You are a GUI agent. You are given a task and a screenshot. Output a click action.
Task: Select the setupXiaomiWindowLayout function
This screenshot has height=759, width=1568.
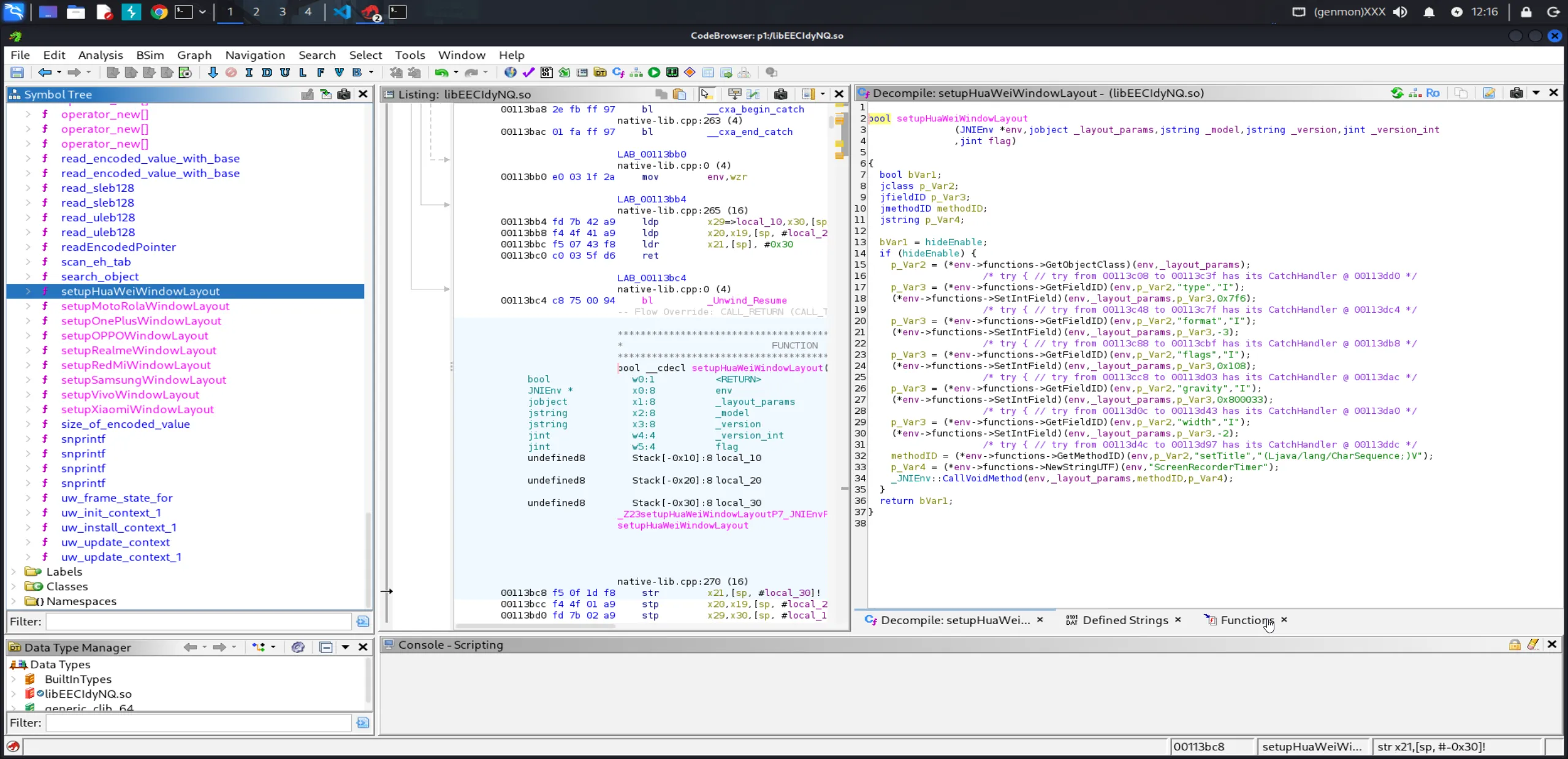(137, 410)
